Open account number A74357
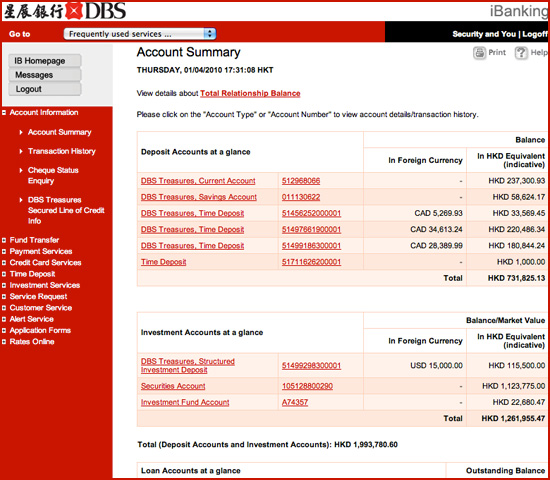The height and width of the screenshot is (480, 550). pos(295,402)
